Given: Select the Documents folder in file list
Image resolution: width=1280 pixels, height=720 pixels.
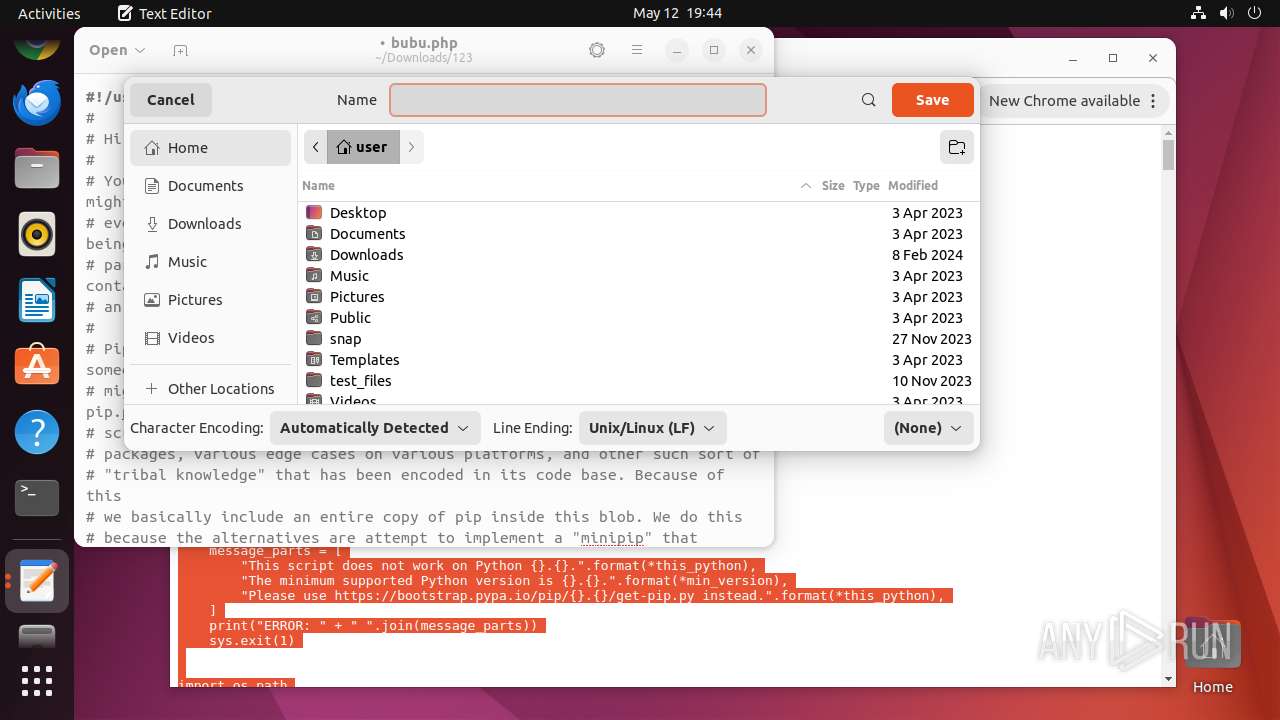Looking at the screenshot, I should coord(639,234).
